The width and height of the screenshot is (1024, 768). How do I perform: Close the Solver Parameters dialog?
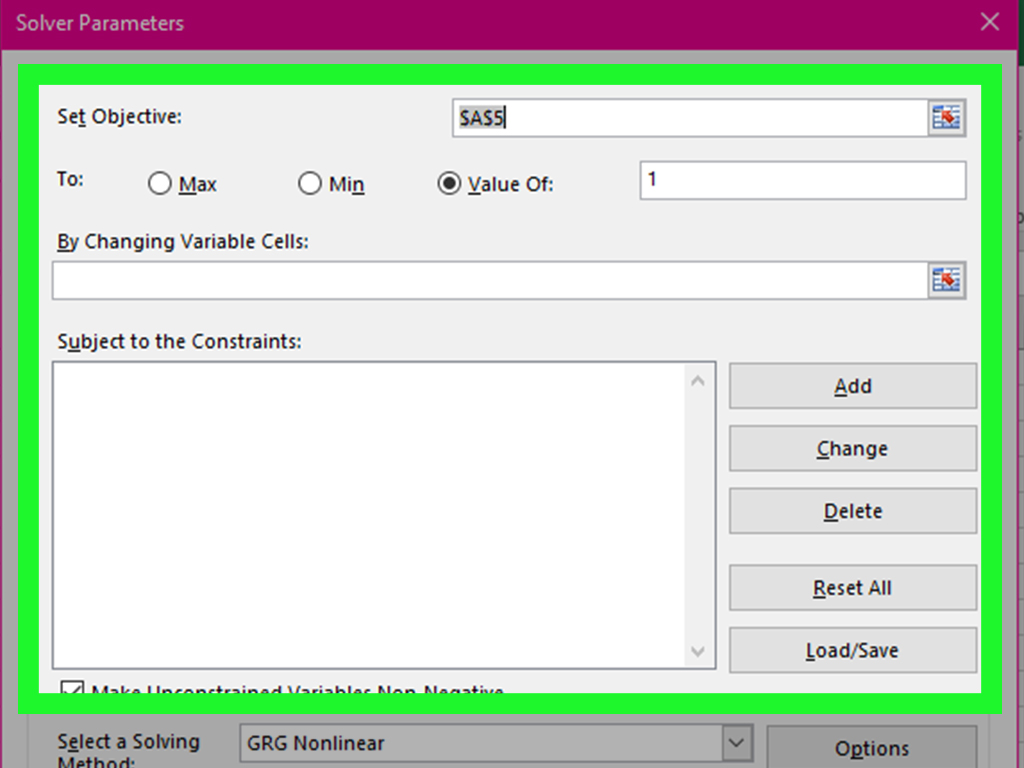tap(990, 22)
